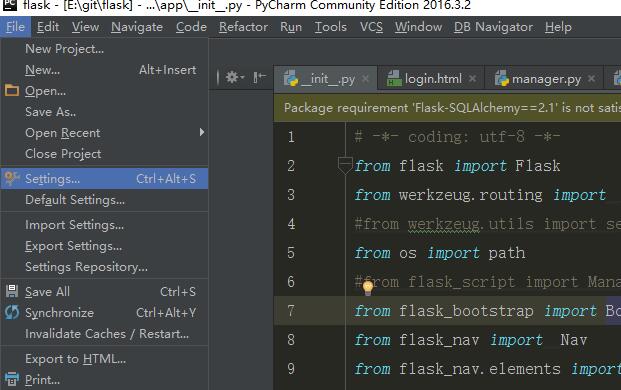Choose Import Settings... entry
Viewport: 621px width, 390px height.
105,225
